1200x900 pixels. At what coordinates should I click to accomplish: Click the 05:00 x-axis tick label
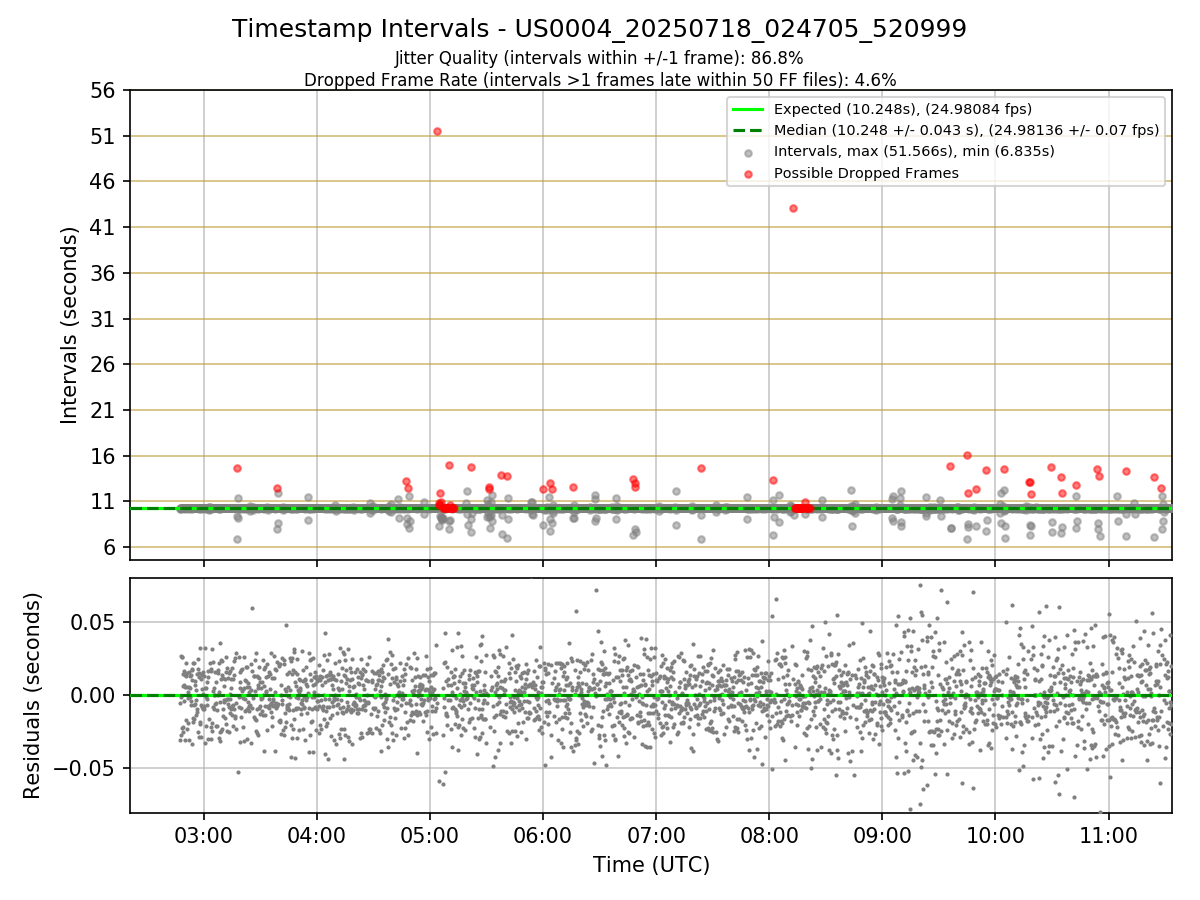pos(430,836)
